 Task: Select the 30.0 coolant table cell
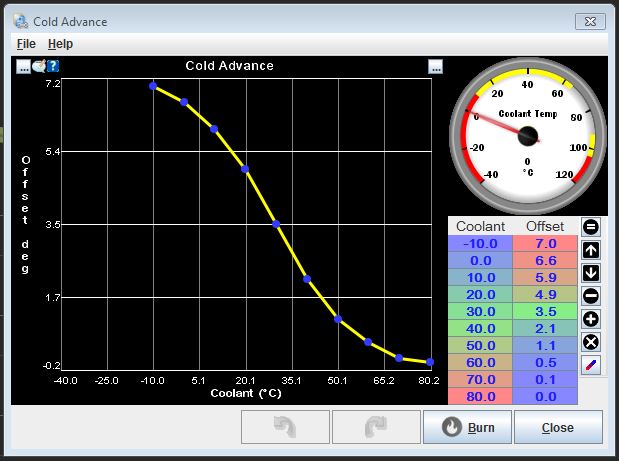pyautogui.click(x=481, y=312)
